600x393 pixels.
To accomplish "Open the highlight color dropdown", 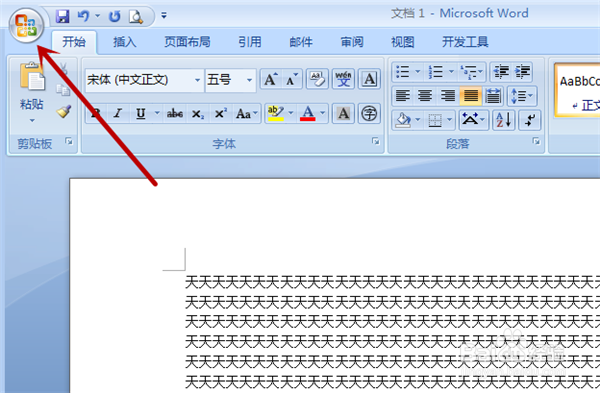I will [291, 113].
